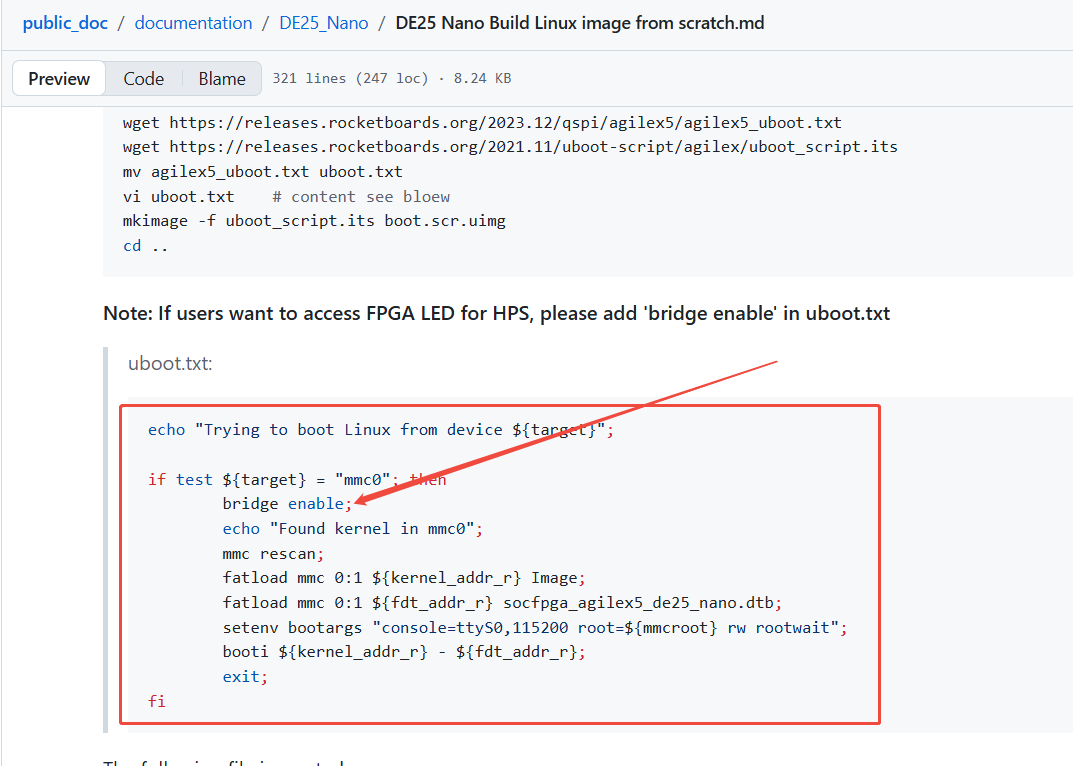
Task: Switch to the Preview tab
Action: [59, 79]
